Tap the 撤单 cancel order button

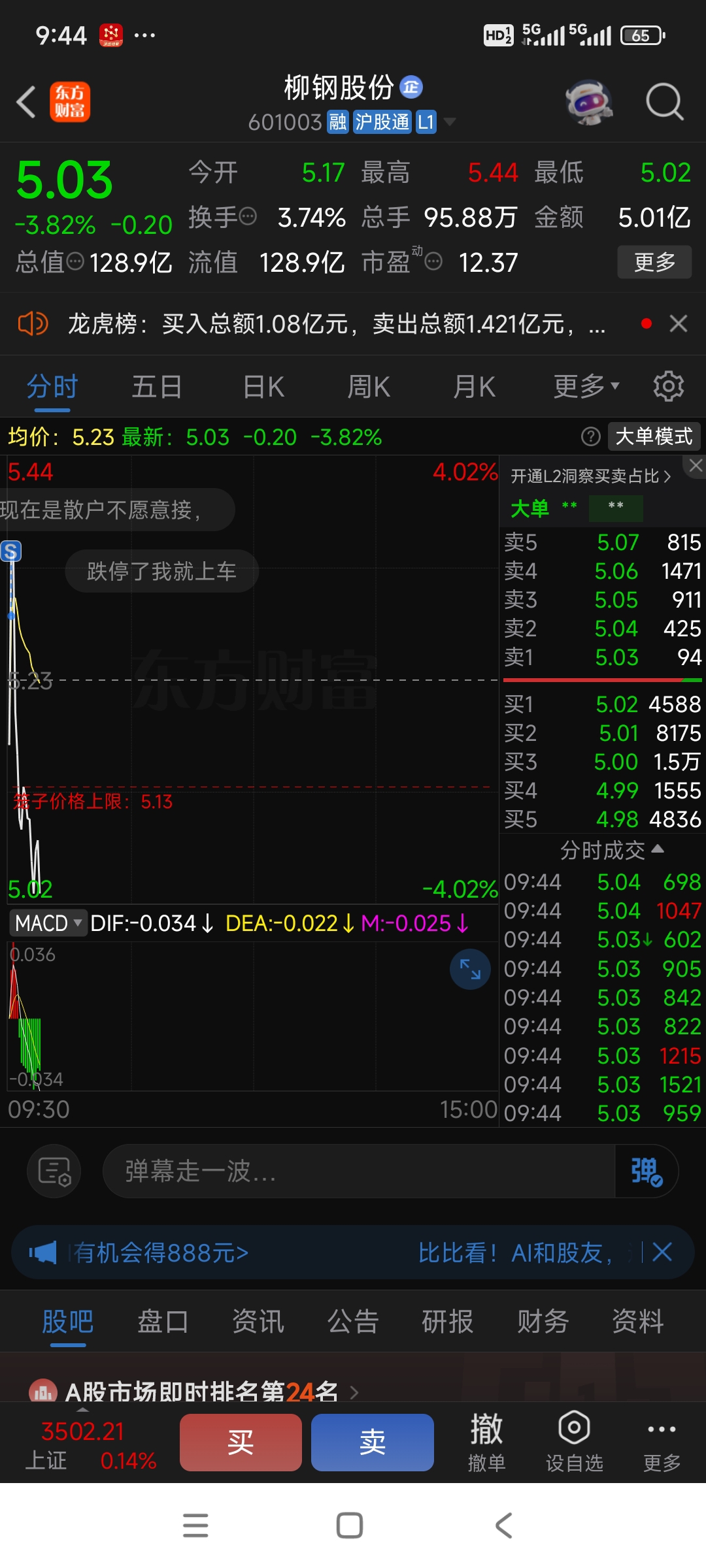click(486, 1443)
